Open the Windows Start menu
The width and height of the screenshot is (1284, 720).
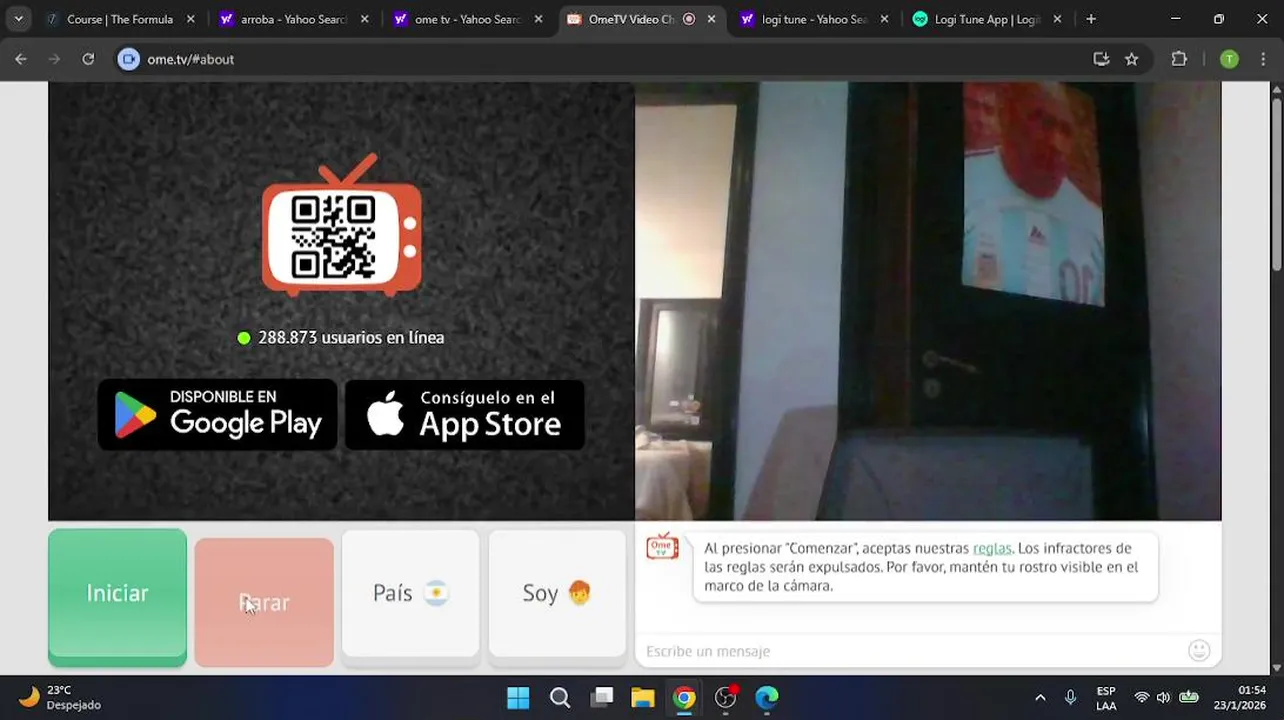518,697
